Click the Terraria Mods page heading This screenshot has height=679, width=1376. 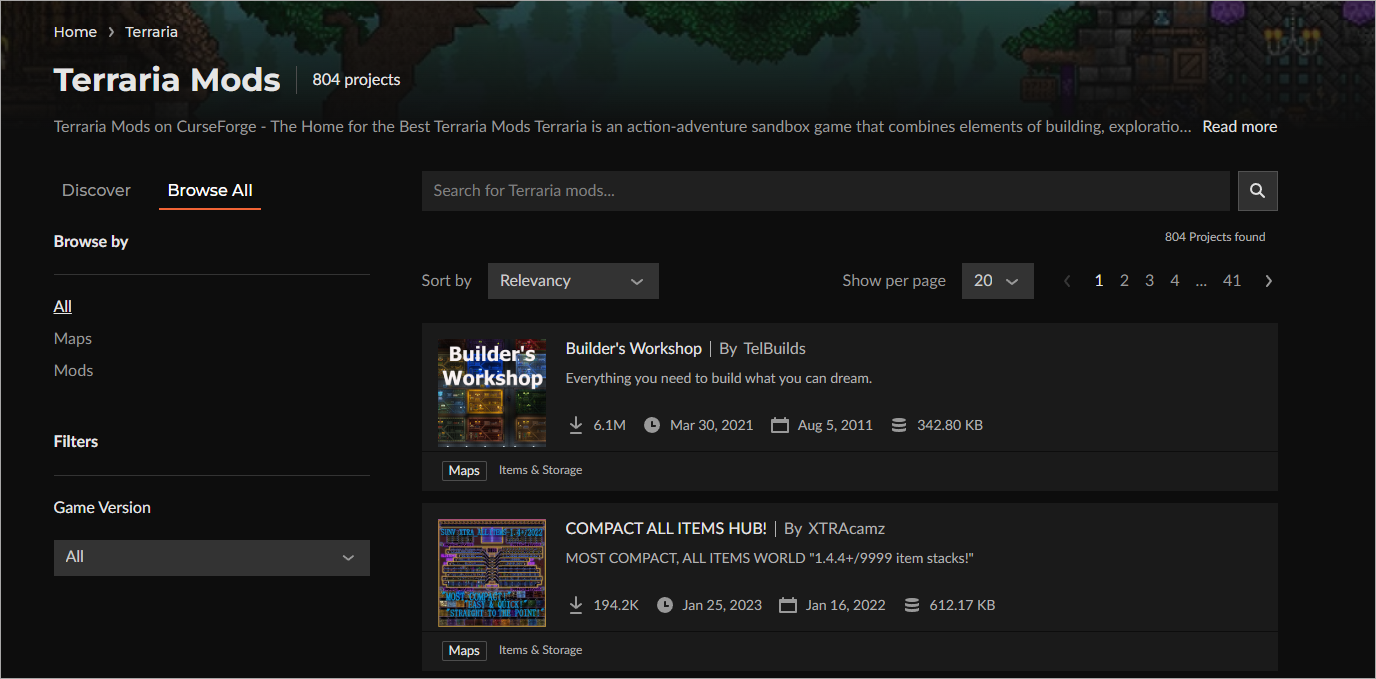167,80
